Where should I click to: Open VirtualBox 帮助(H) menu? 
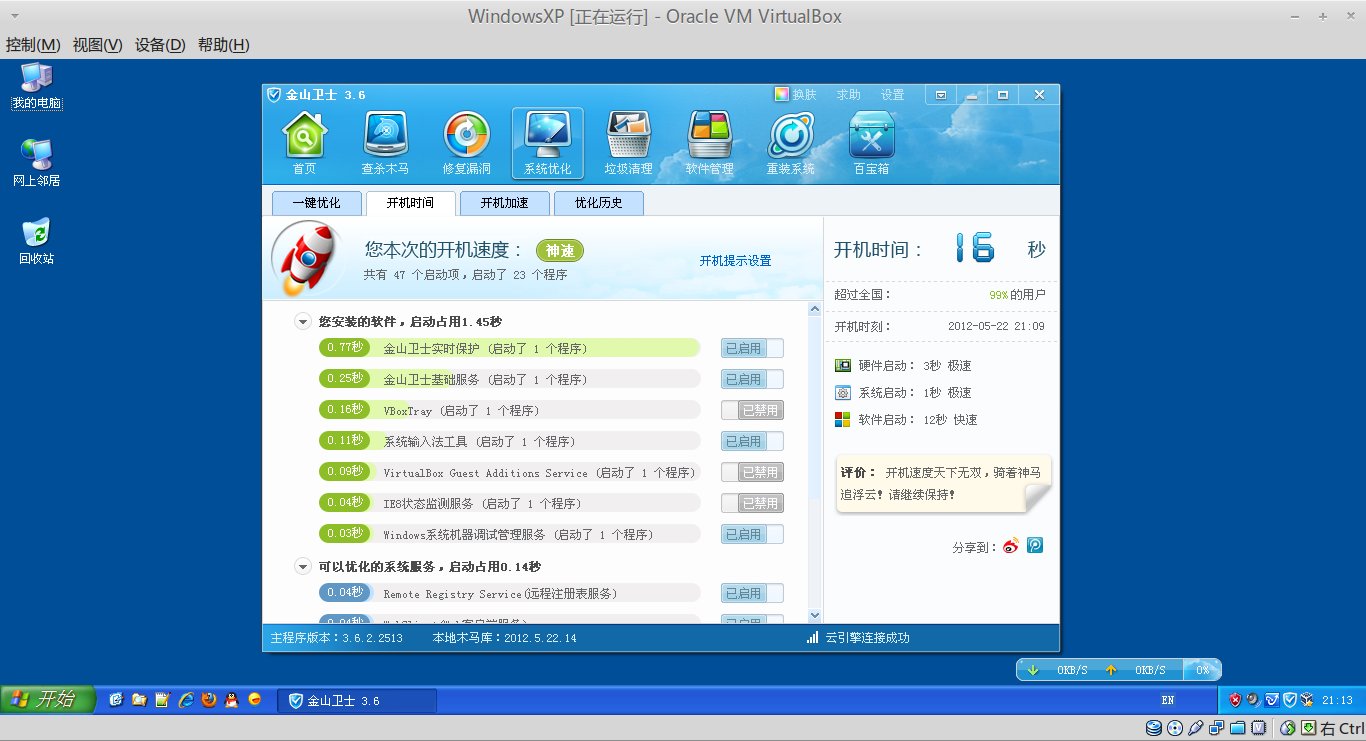click(x=223, y=45)
